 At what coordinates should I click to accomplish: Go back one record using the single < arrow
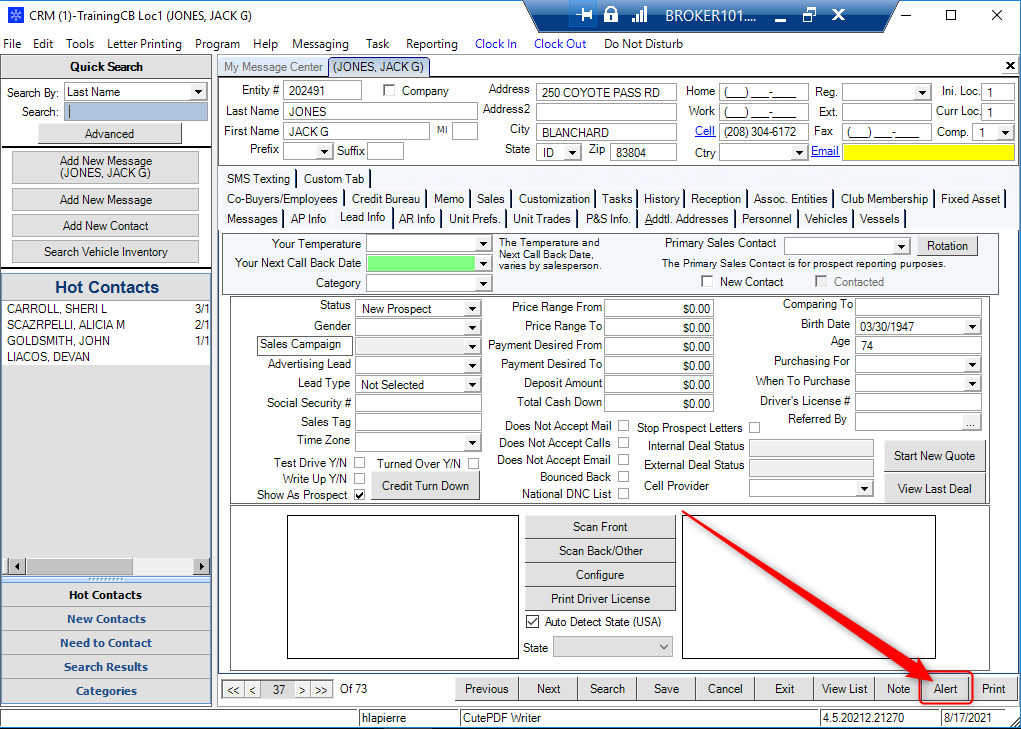(x=253, y=690)
